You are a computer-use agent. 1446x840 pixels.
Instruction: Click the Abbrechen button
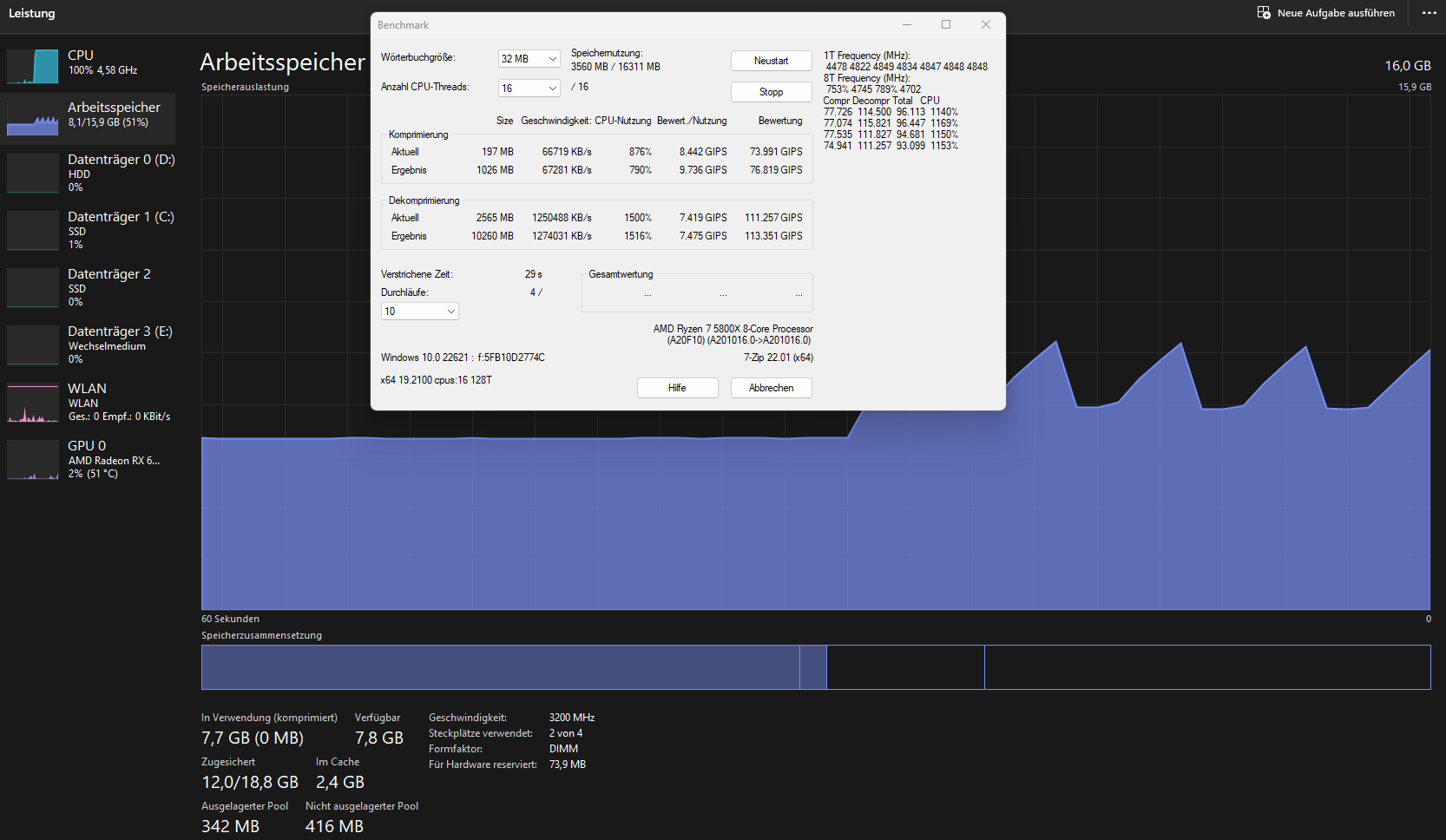[x=772, y=388]
